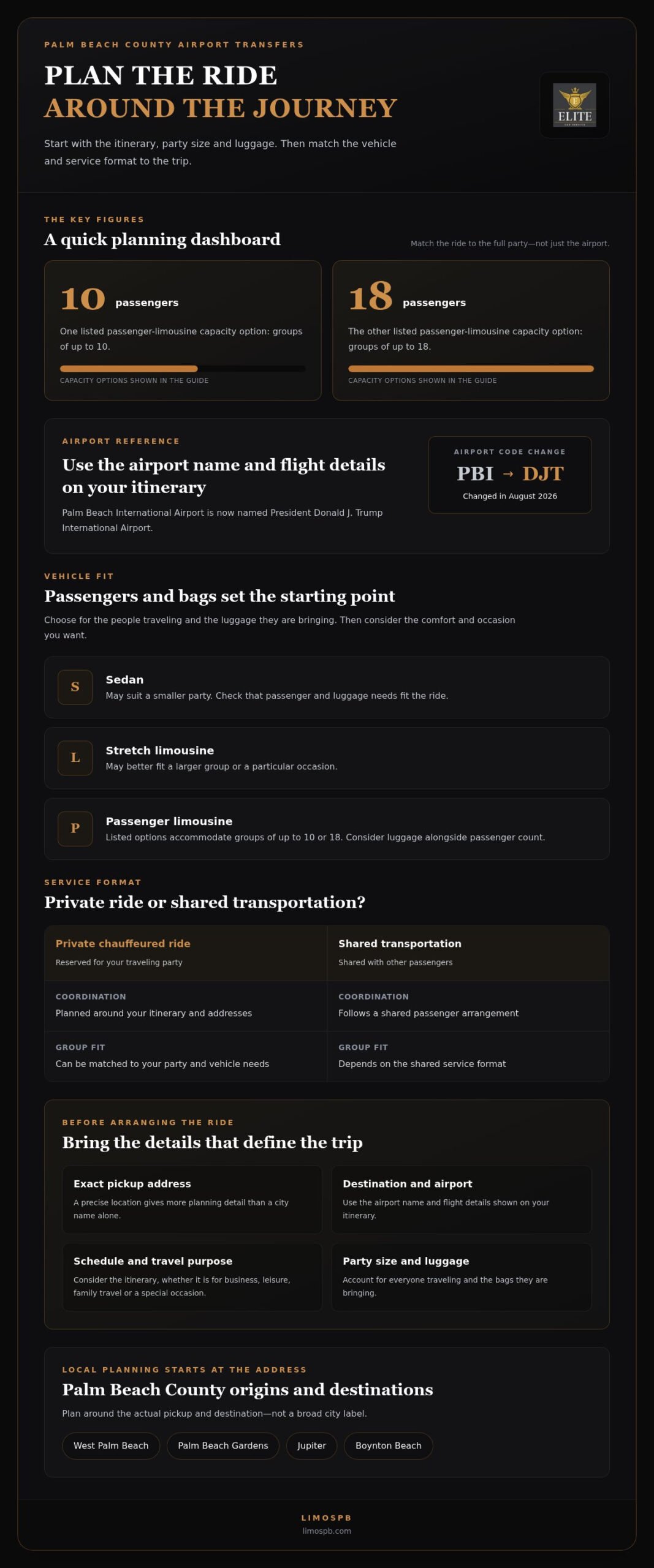Select the West Palm Beach chip
The image size is (654, 1568).
point(111,1445)
